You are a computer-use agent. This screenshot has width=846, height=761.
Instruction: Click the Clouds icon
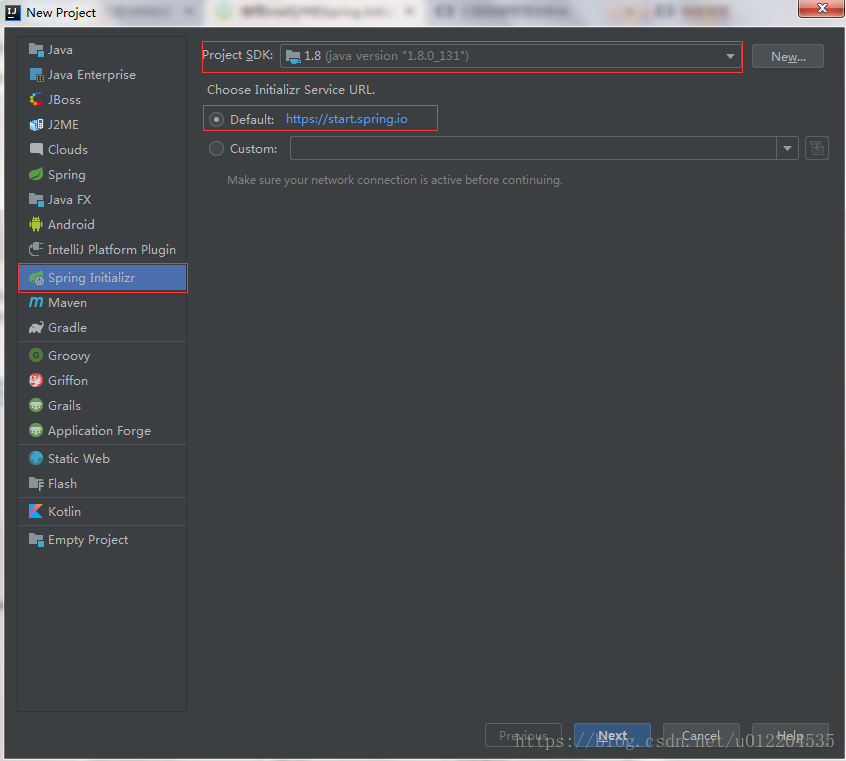pos(36,150)
